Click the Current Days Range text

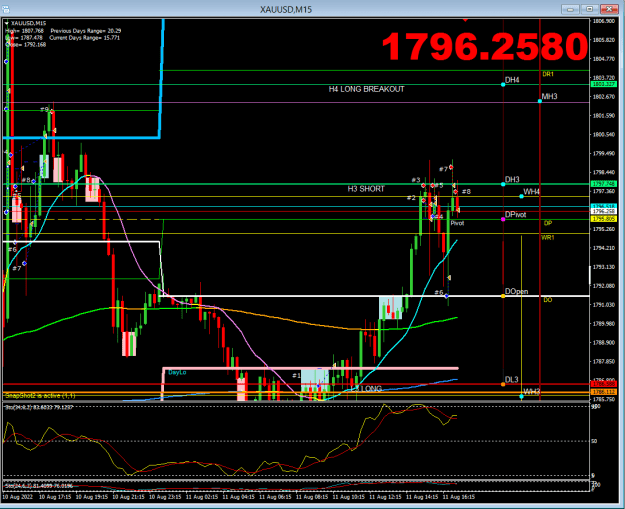(85, 38)
